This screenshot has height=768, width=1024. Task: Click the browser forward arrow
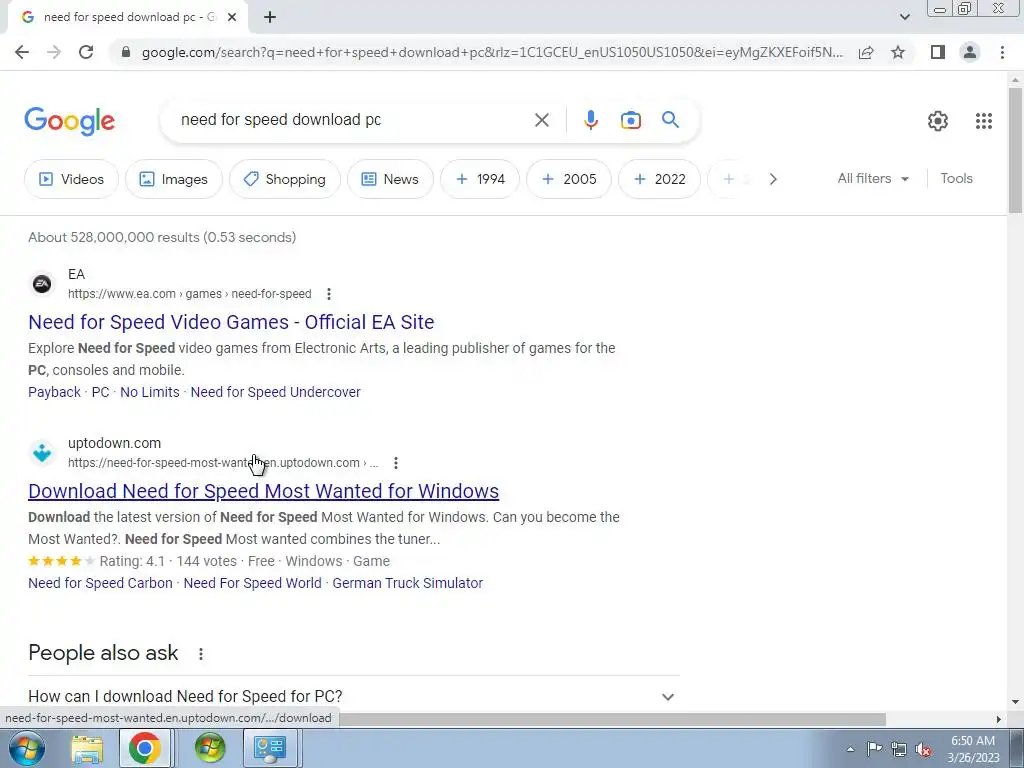[x=54, y=52]
